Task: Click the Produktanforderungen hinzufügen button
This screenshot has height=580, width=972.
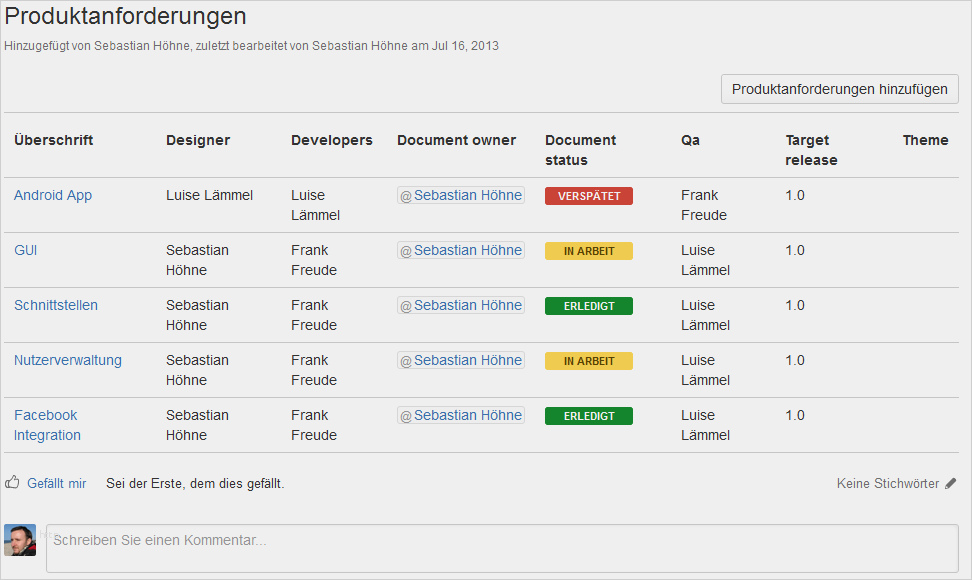Action: [x=839, y=89]
